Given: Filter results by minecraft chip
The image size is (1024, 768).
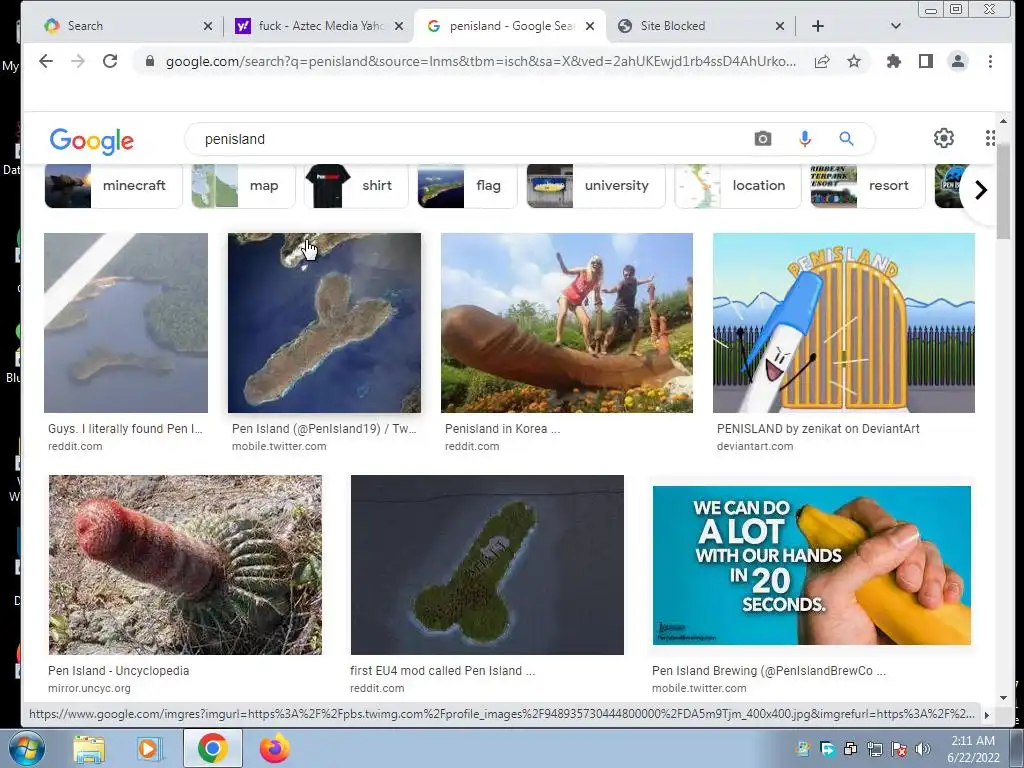Looking at the screenshot, I should 113,185.
